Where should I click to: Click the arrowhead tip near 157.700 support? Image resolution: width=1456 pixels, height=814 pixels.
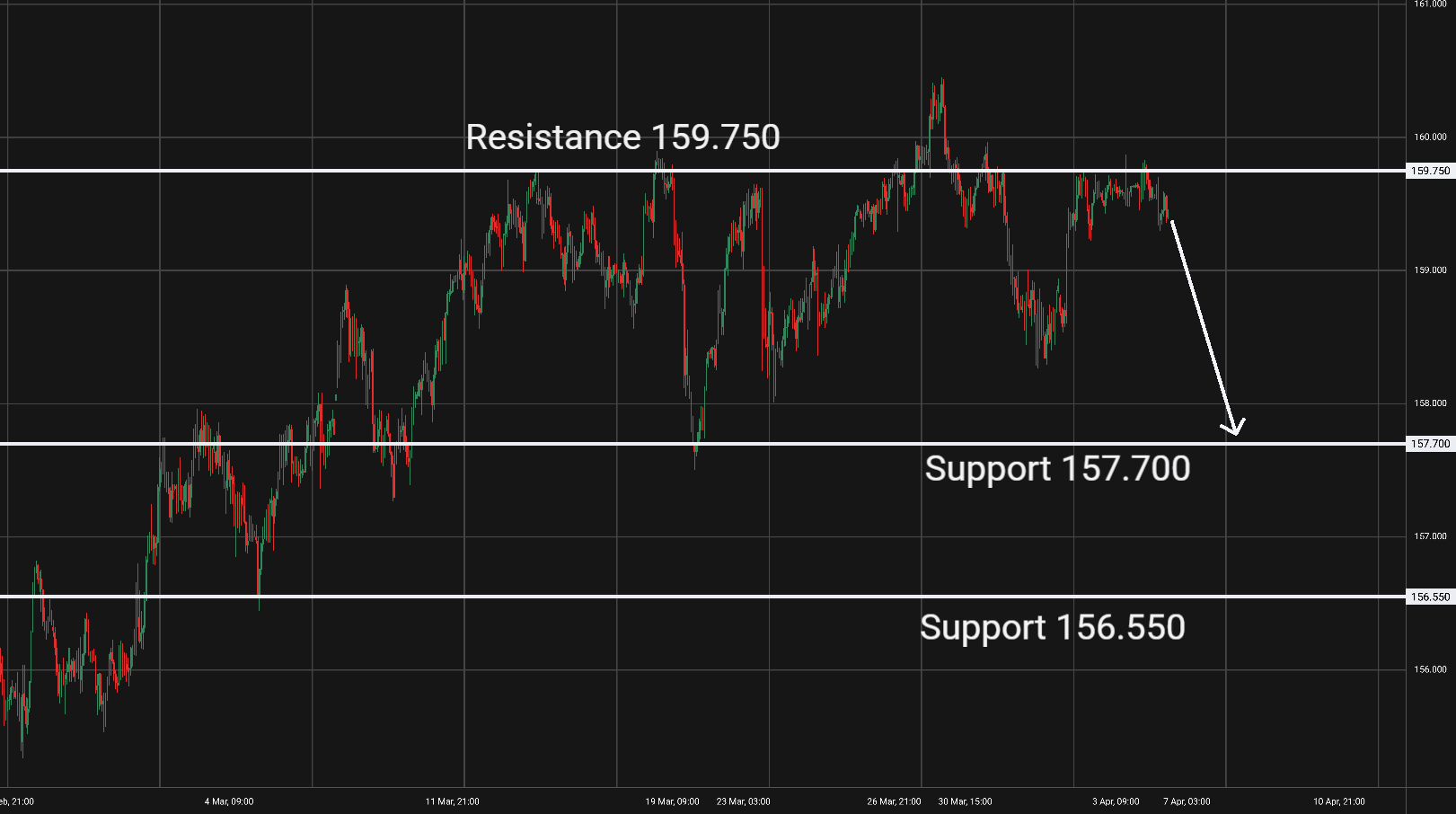coord(1235,433)
